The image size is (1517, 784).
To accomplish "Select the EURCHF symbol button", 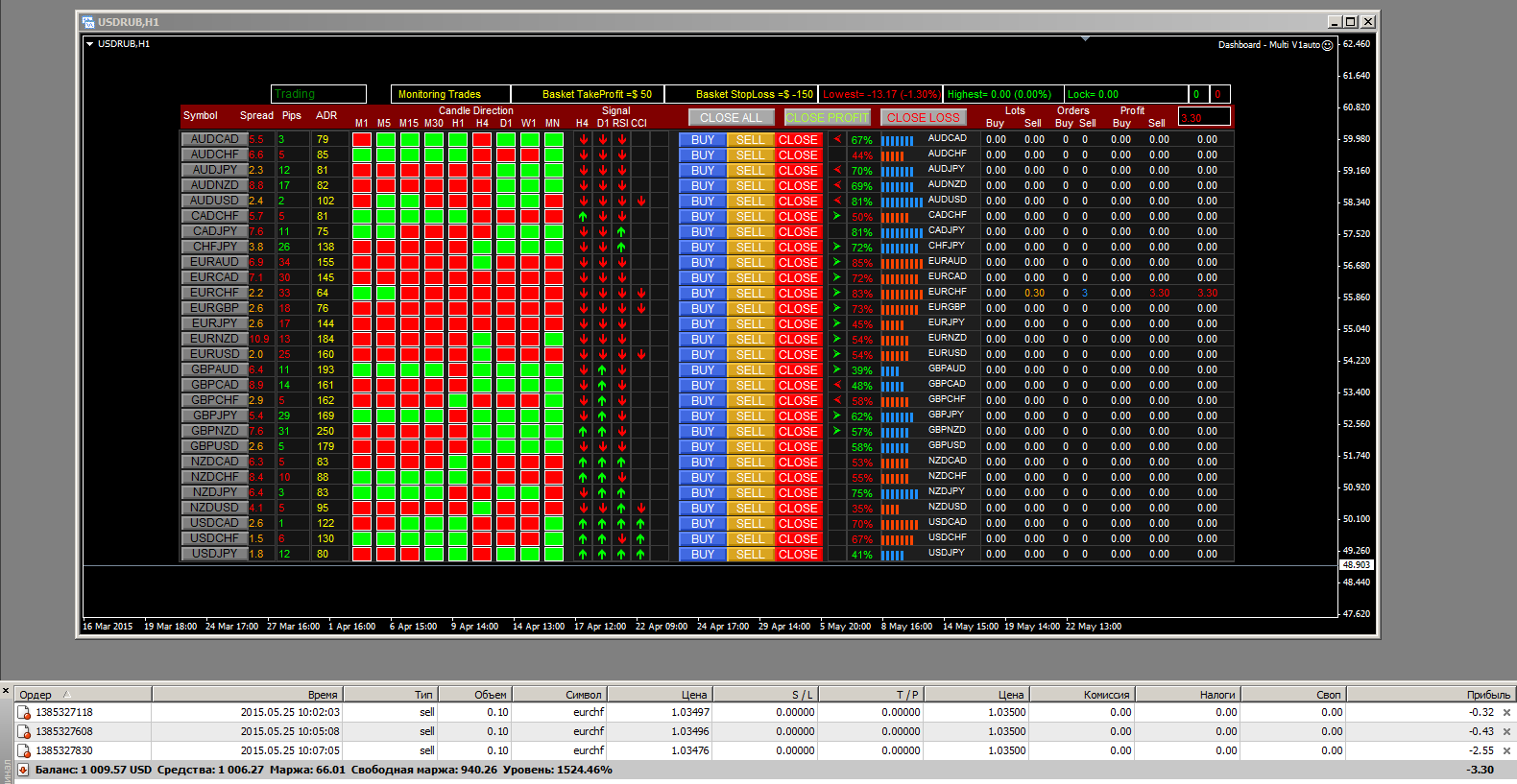I will 214,293.
